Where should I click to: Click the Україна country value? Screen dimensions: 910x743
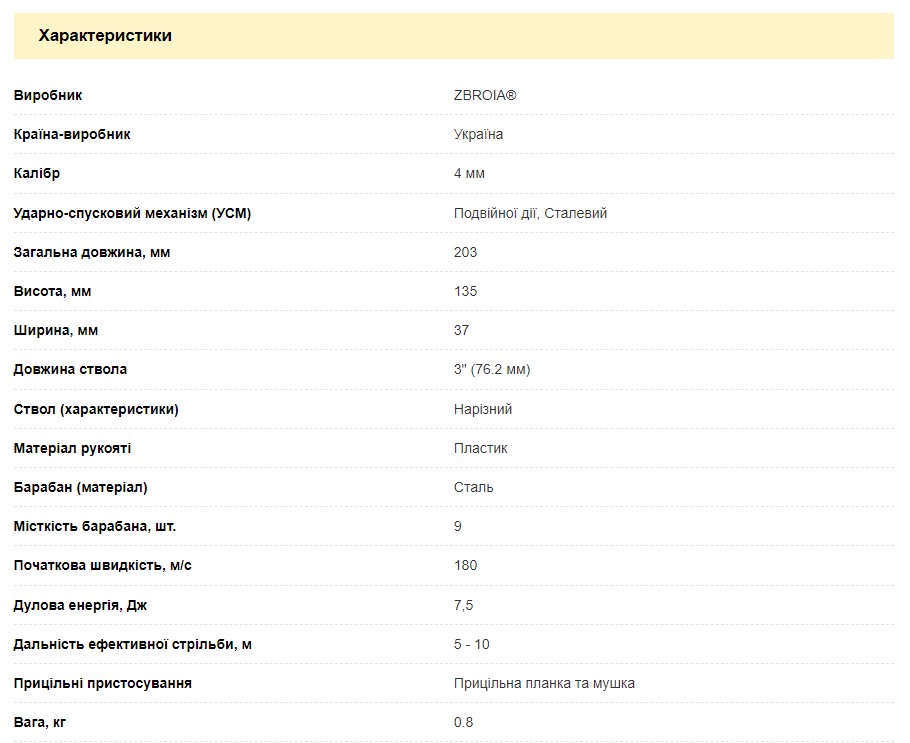coord(478,134)
